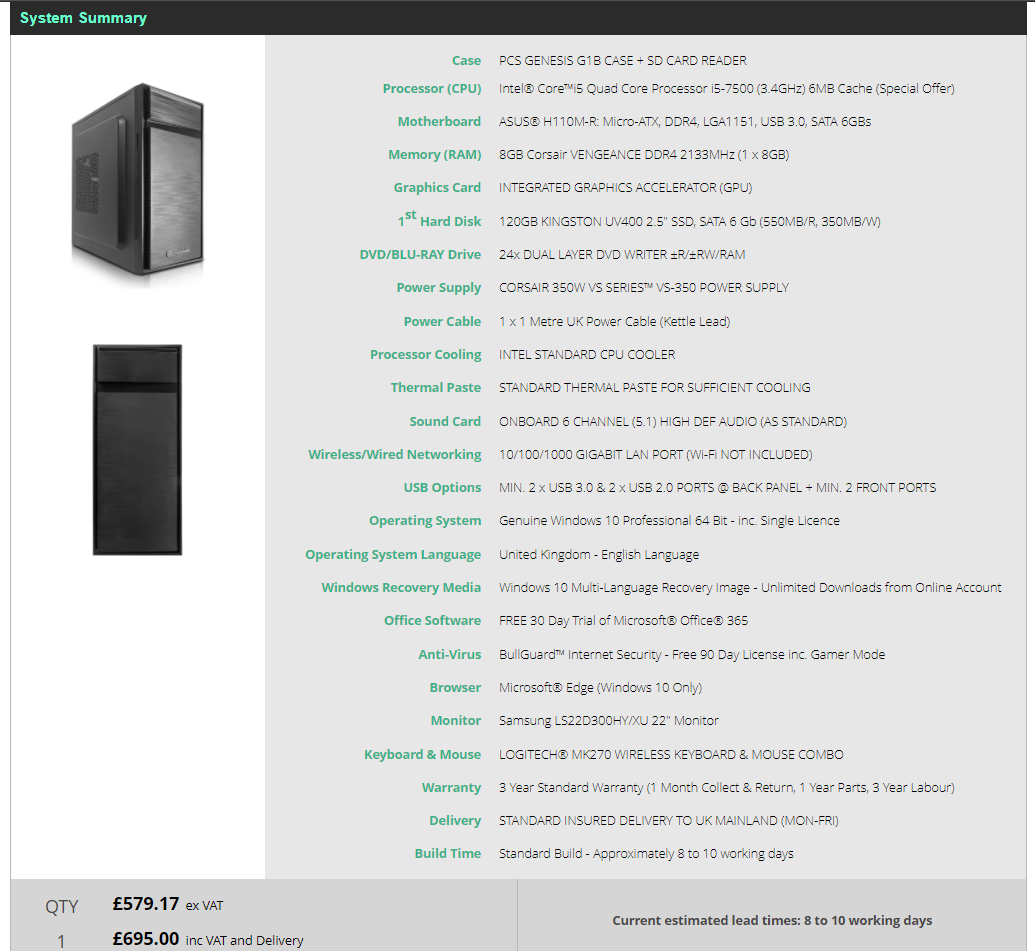Viewport: 1035px width, 951px height.
Task: Select the DVD/BLU-RAY Drive label
Action: point(420,254)
